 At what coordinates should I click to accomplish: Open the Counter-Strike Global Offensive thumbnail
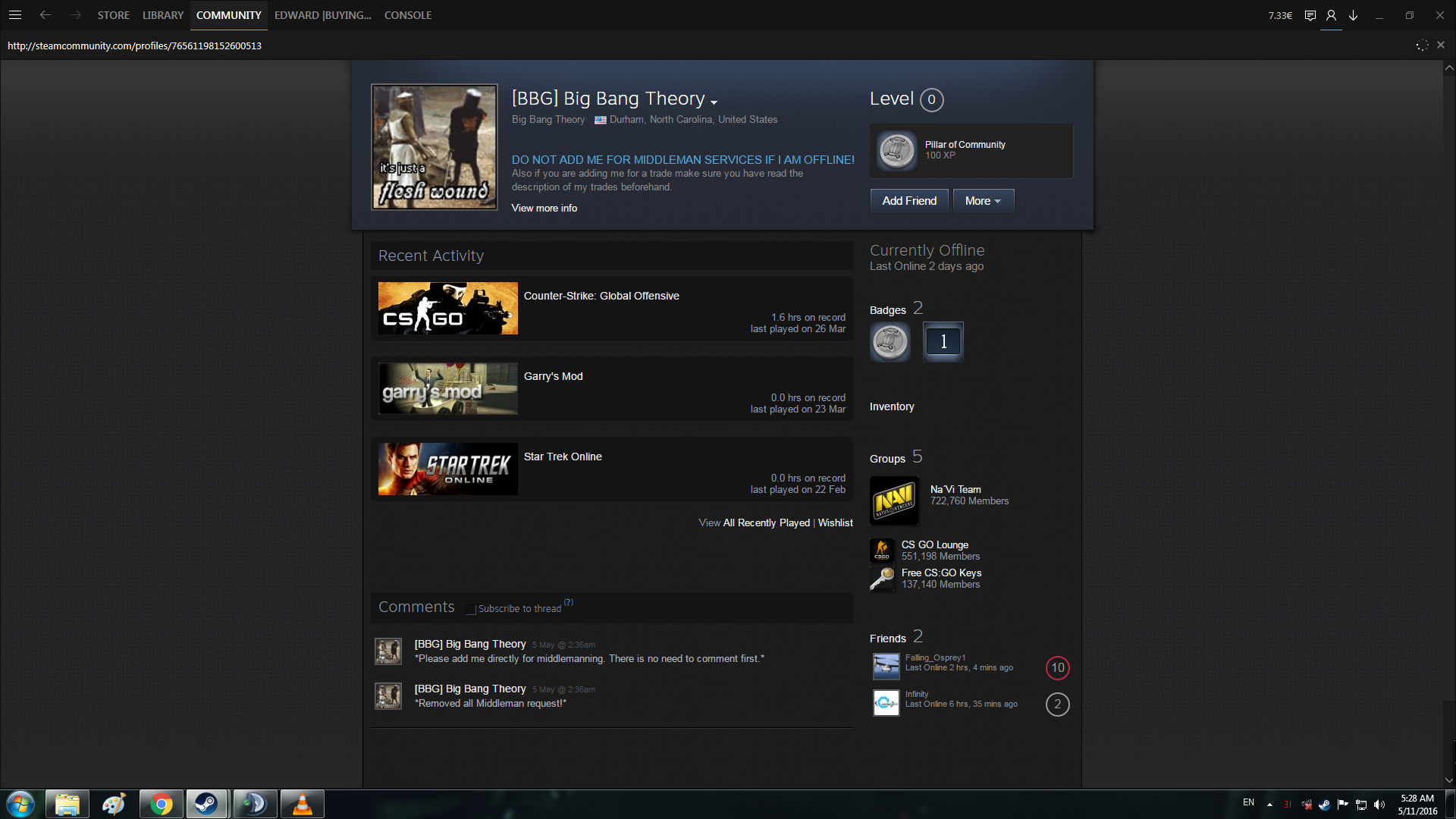tap(447, 308)
